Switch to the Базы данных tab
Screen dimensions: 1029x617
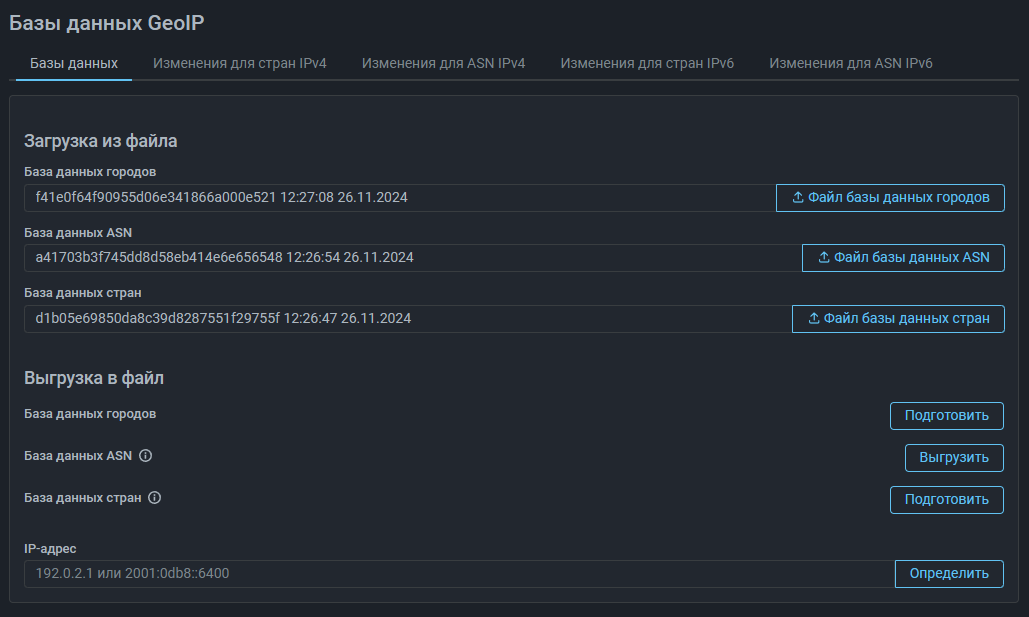(74, 63)
